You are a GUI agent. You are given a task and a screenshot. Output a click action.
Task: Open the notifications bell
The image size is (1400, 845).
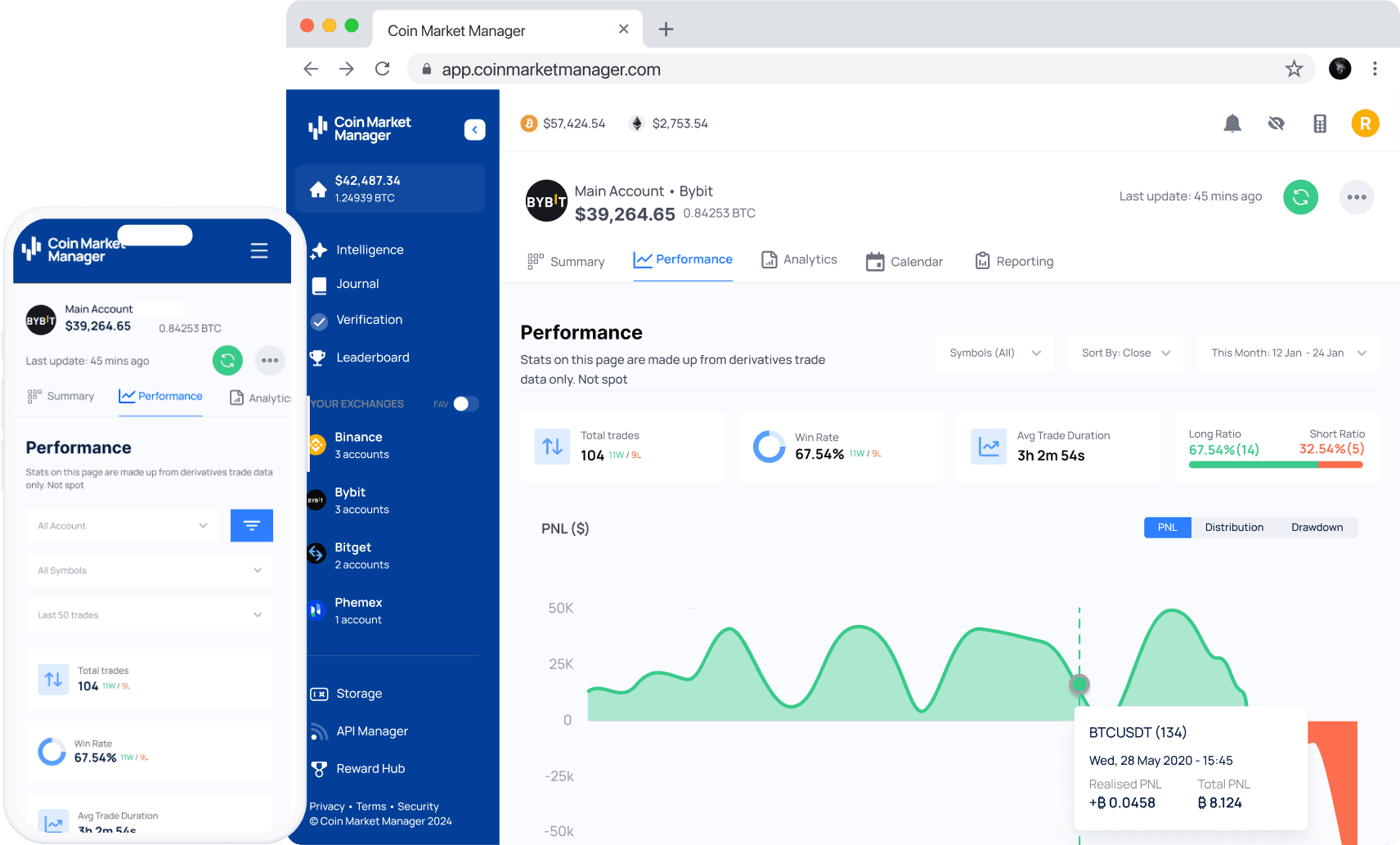pos(1232,124)
